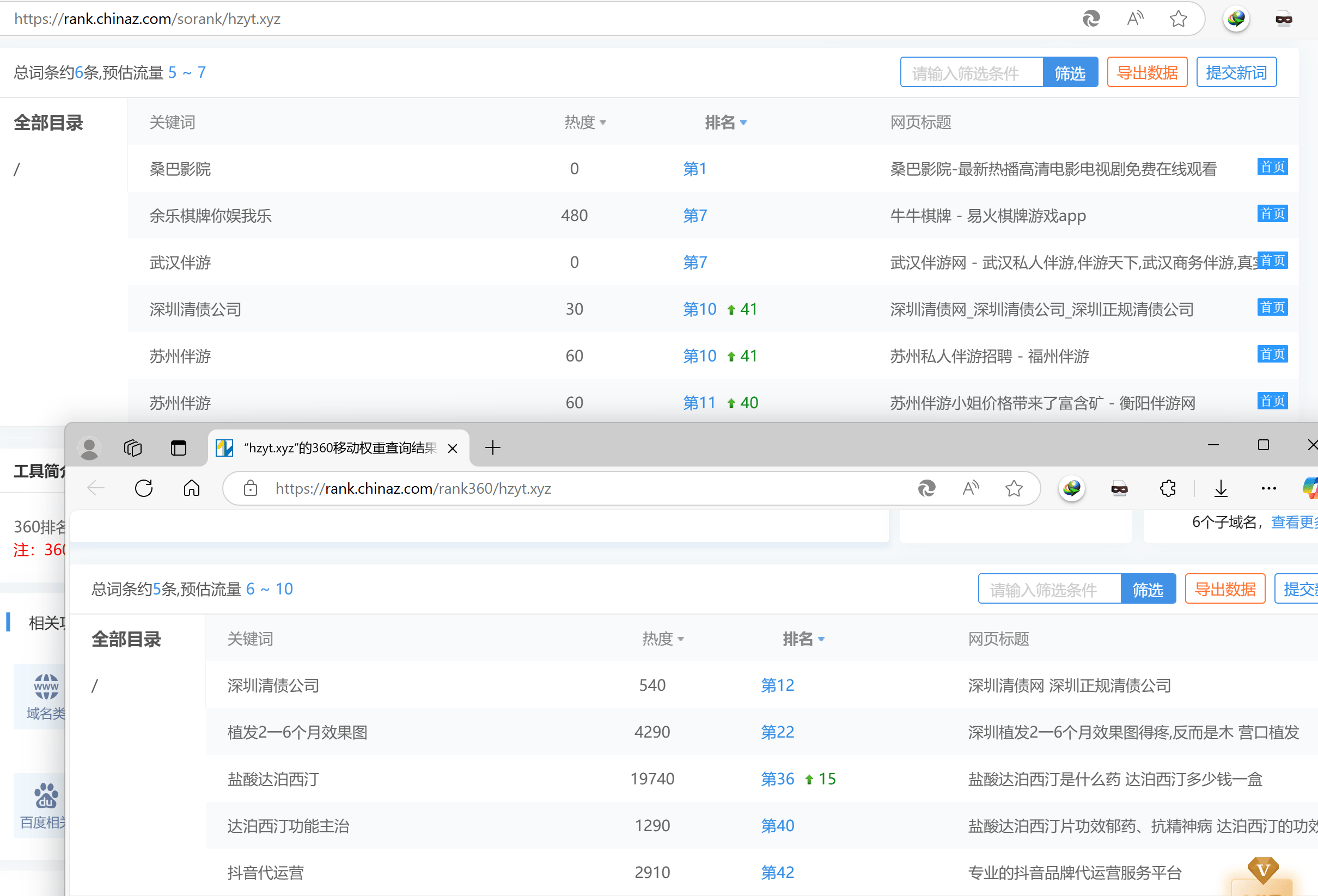The image size is (1318, 896).
Task: Sort by 热度 in back window table
Action: [x=585, y=122]
